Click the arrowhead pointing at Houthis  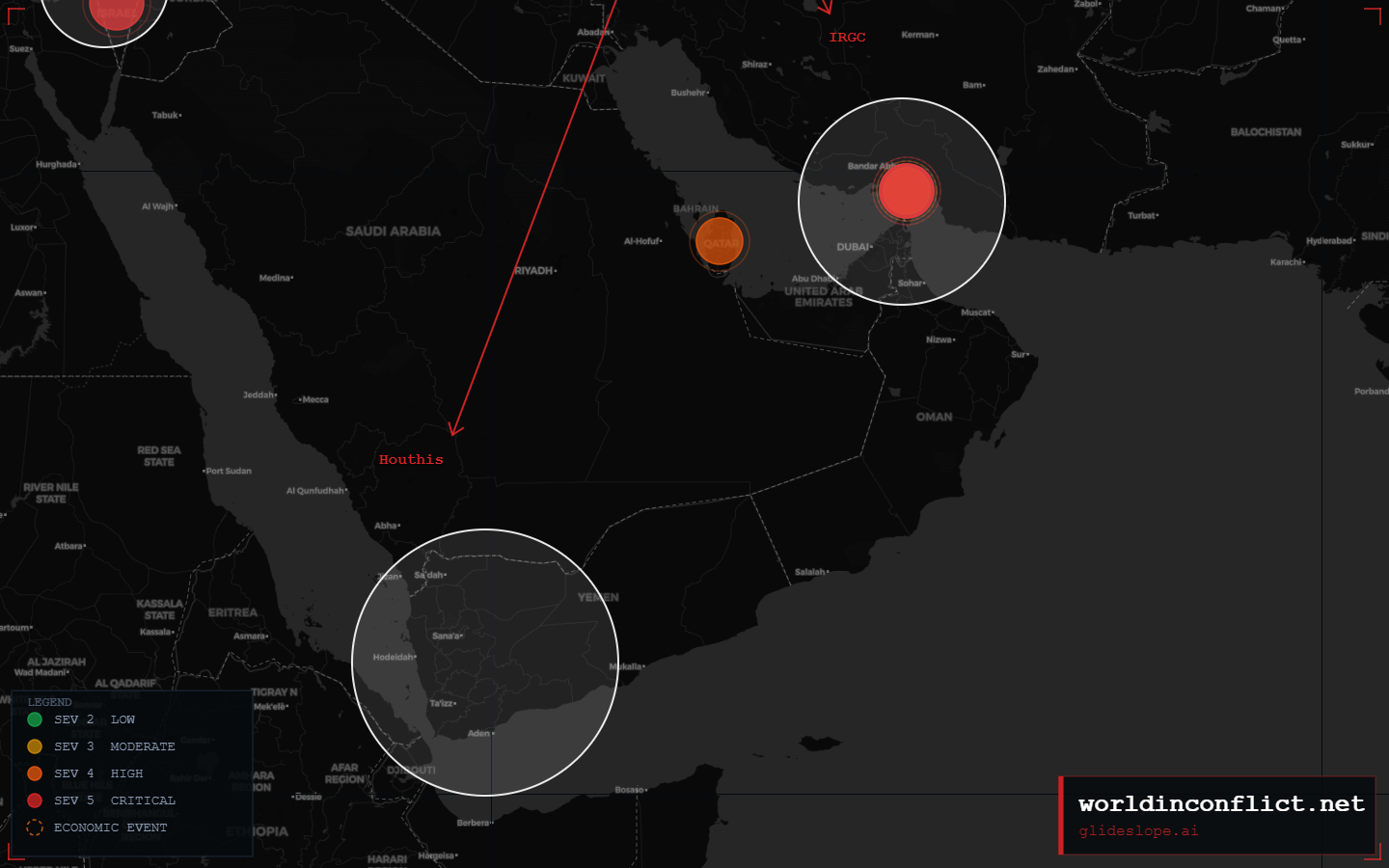point(454,428)
